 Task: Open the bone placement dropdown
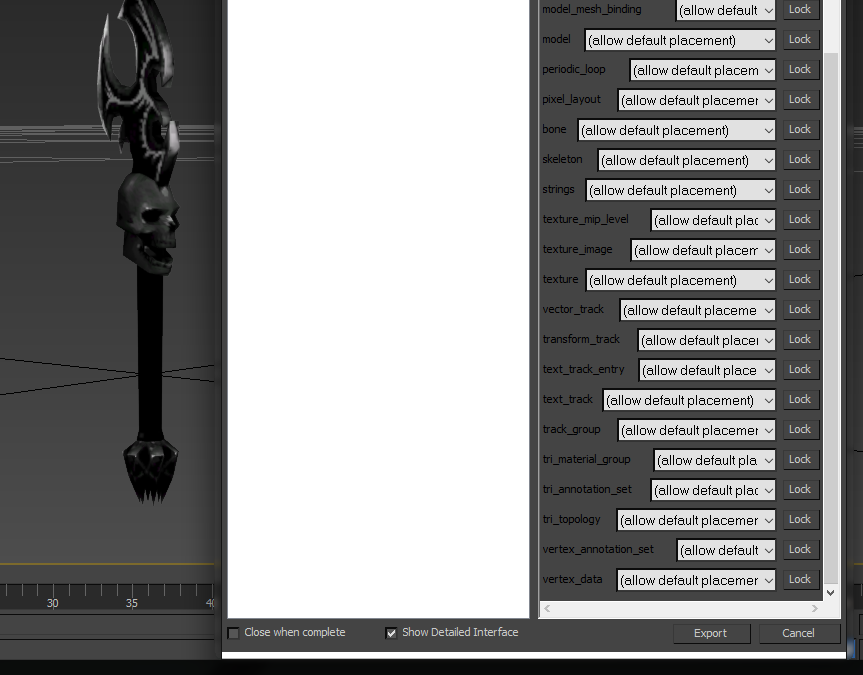coord(677,130)
